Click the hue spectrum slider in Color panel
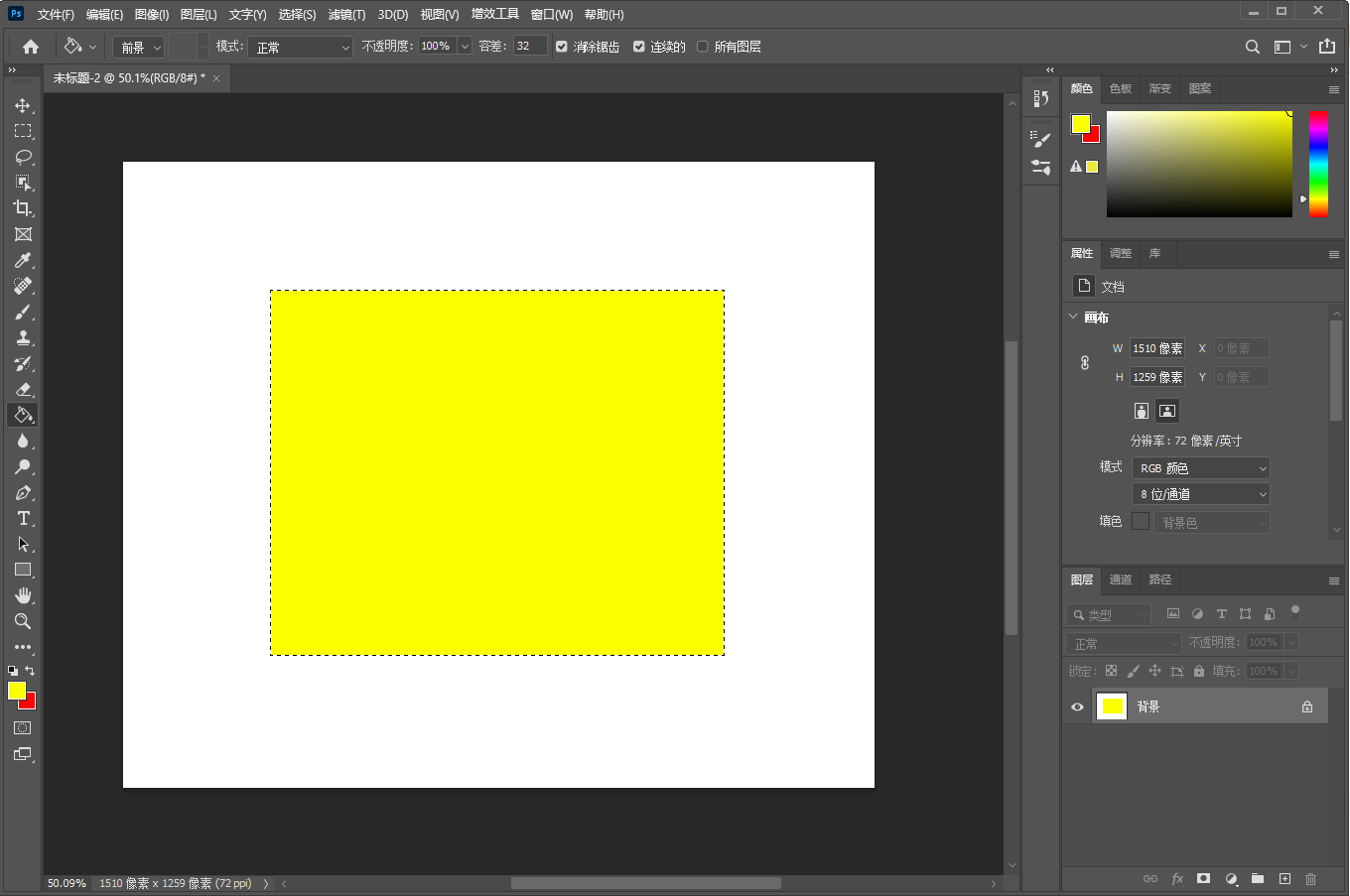This screenshot has width=1350, height=896. 1318,164
